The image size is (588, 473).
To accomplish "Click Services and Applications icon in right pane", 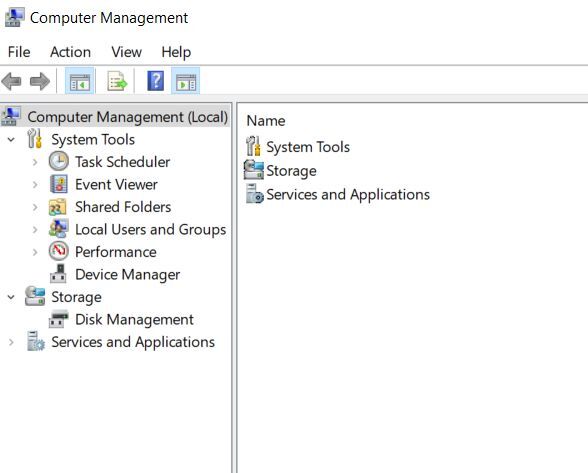I will coord(255,194).
